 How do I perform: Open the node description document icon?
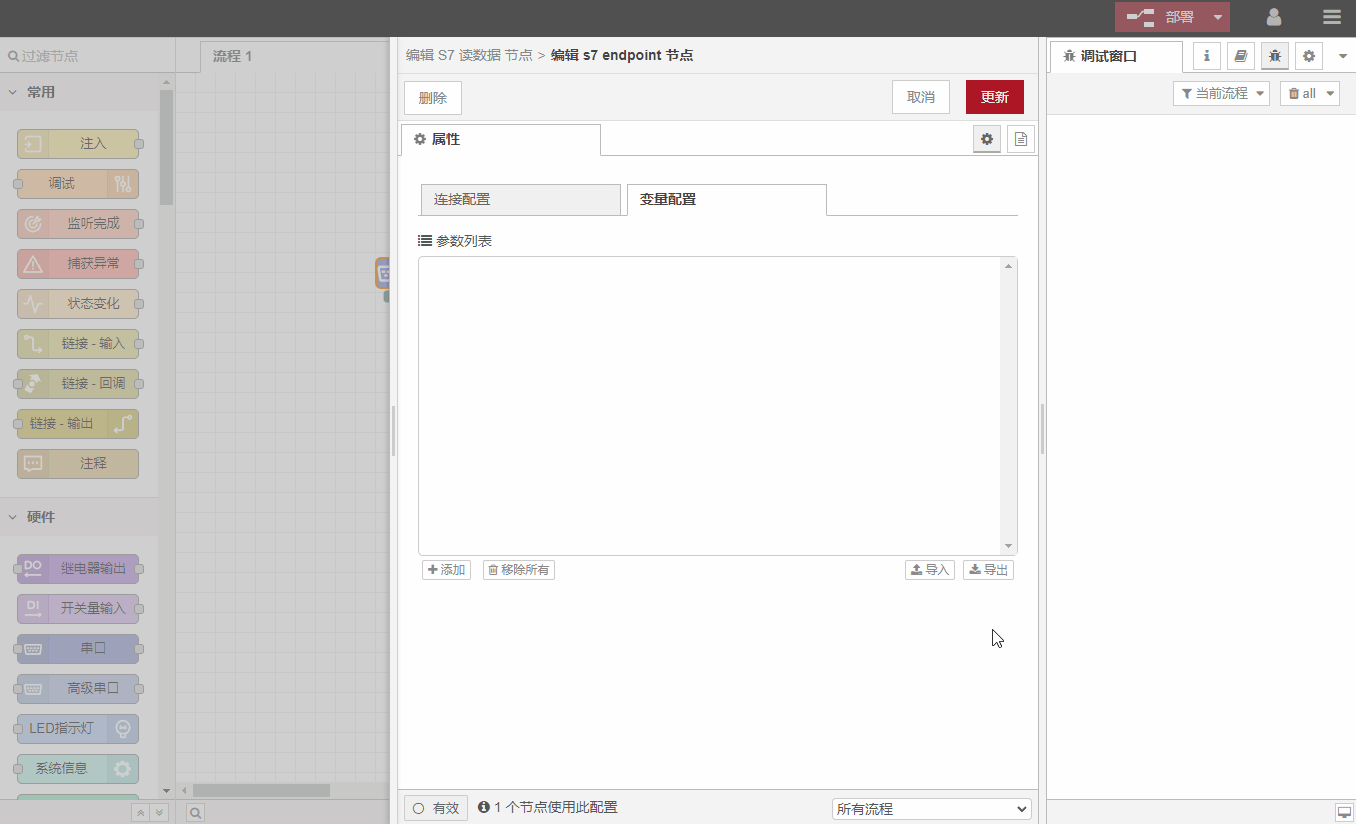[1020, 140]
